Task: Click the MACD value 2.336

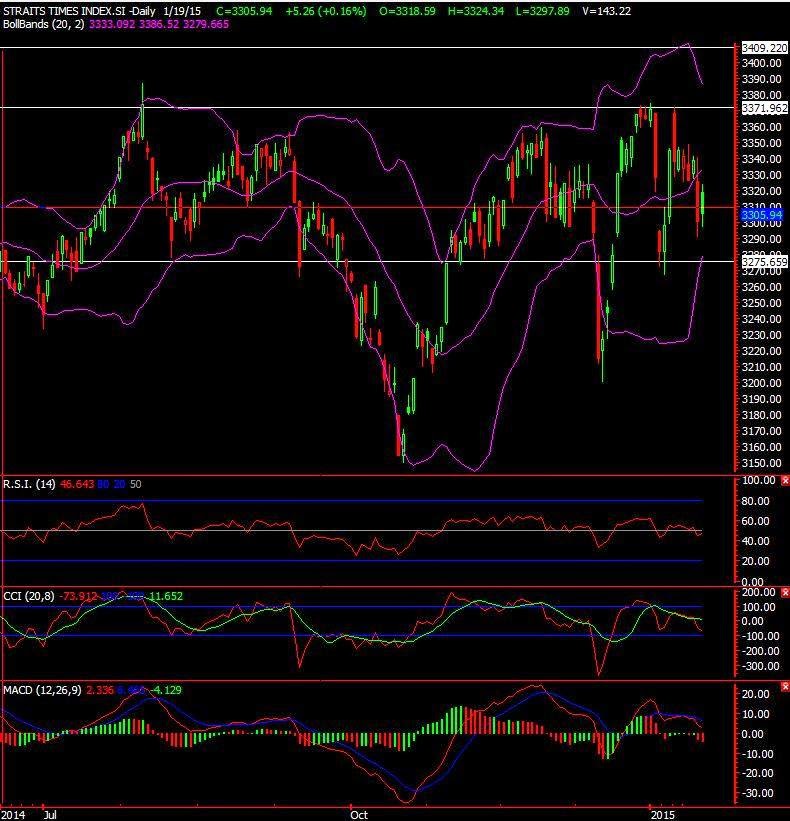Action: 99,690
